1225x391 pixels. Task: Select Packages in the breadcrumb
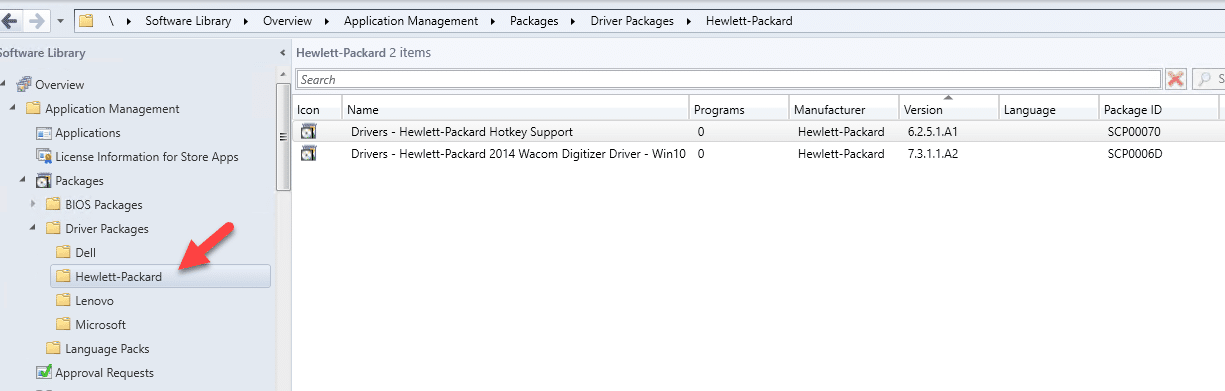[x=534, y=21]
